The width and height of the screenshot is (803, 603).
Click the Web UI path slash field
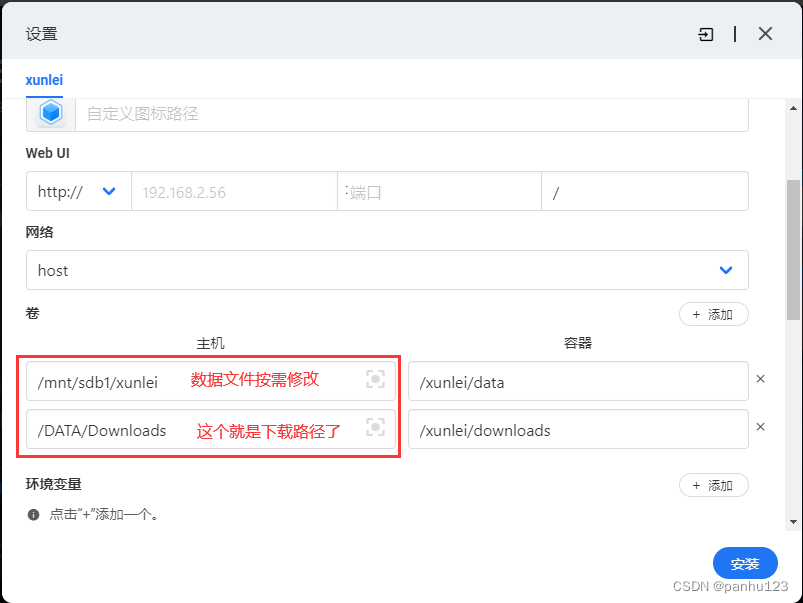coord(645,192)
